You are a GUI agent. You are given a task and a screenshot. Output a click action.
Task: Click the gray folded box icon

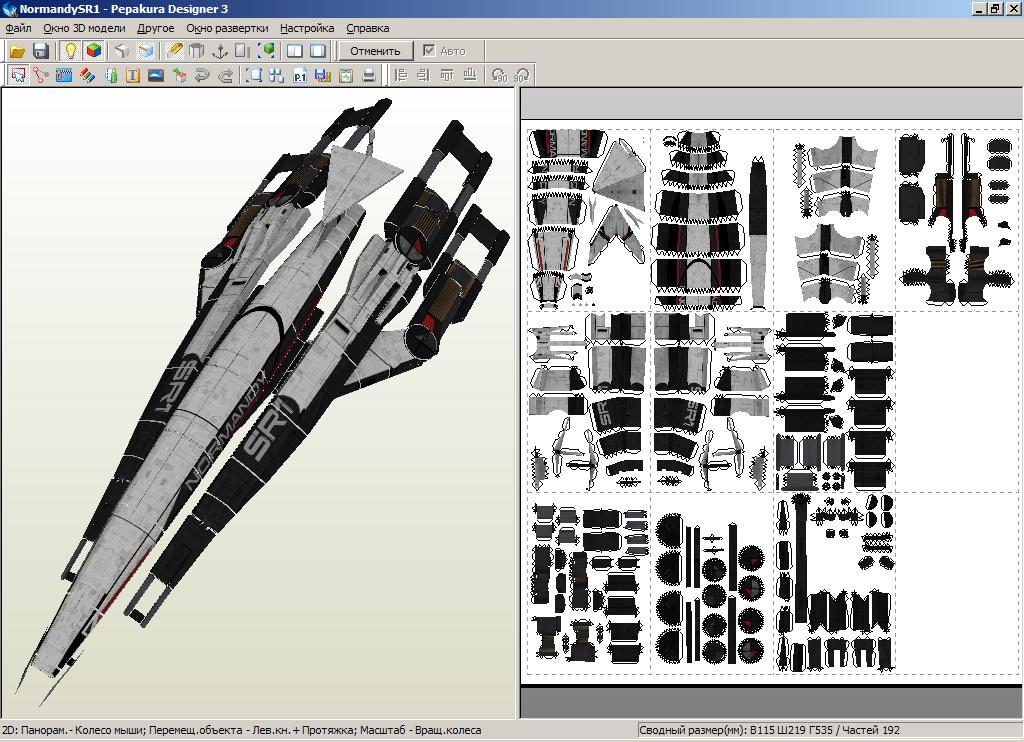(122, 51)
